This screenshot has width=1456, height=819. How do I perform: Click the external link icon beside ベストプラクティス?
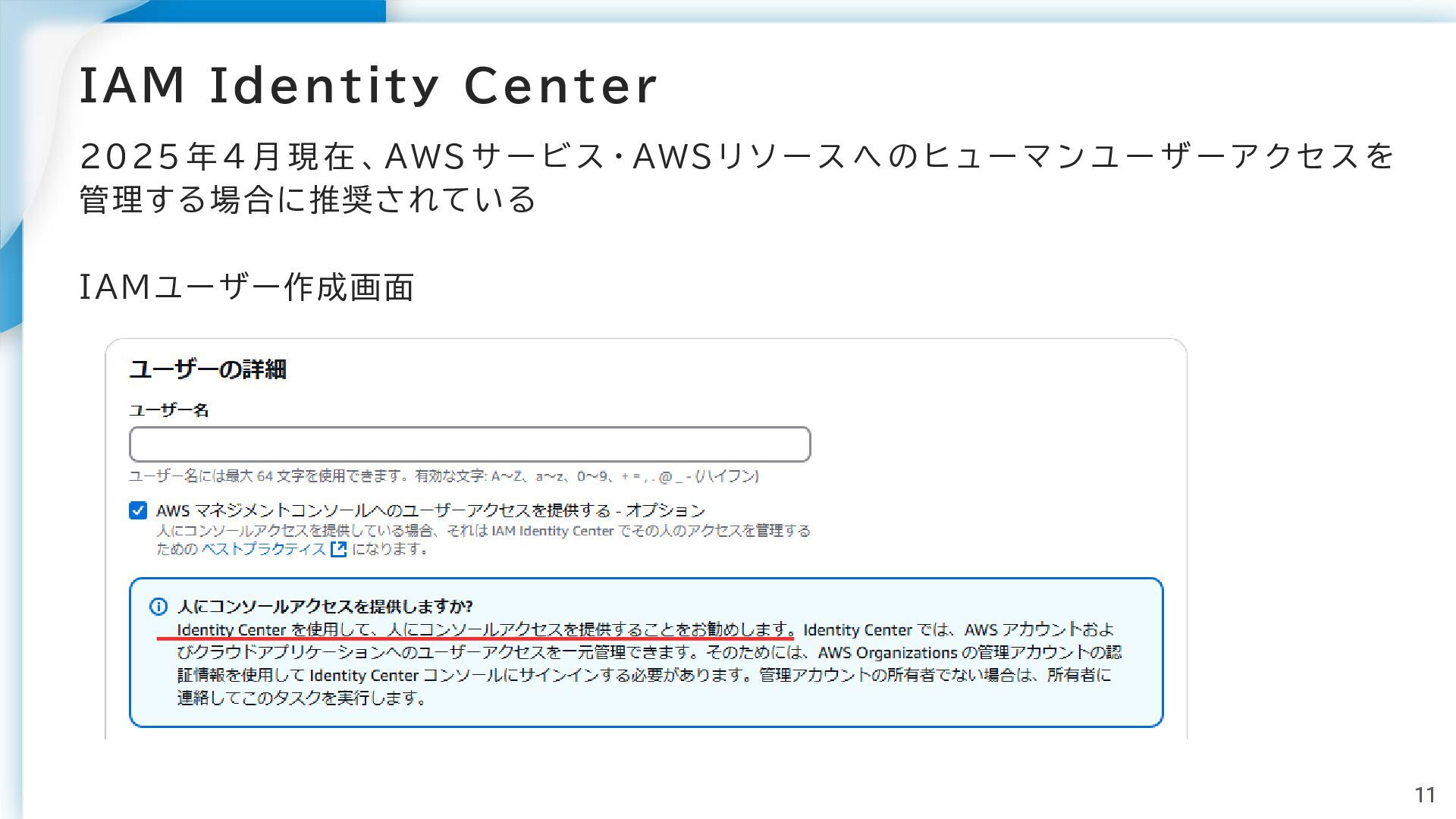point(339,549)
